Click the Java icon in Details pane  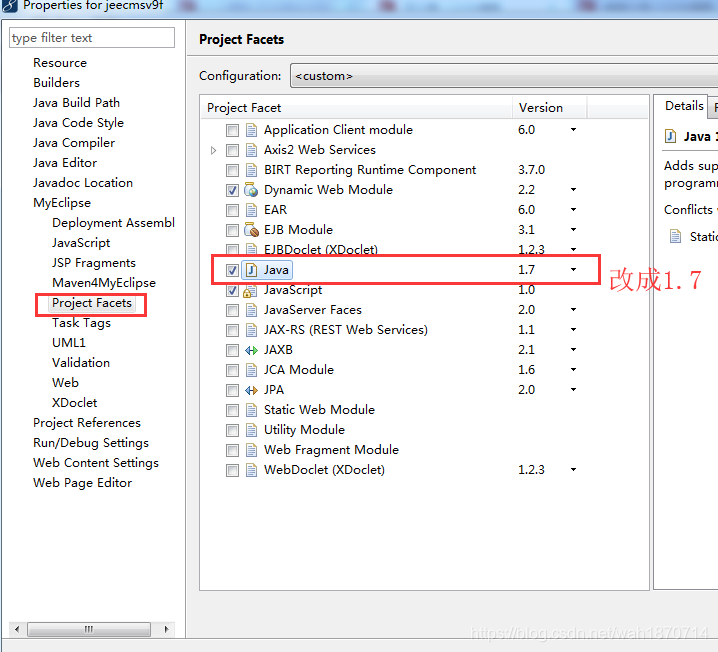[x=670, y=136]
